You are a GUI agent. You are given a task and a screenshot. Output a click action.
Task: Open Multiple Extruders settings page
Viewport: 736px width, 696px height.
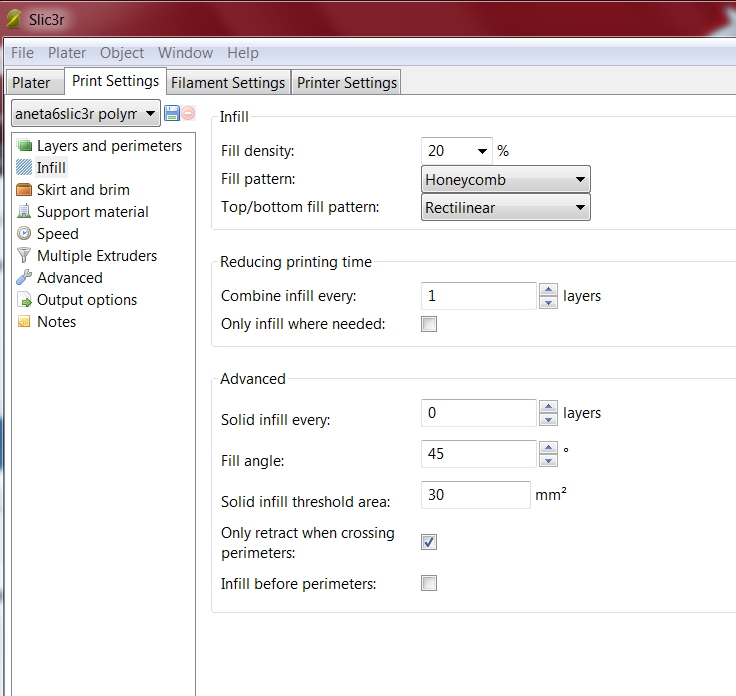coord(97,256)
